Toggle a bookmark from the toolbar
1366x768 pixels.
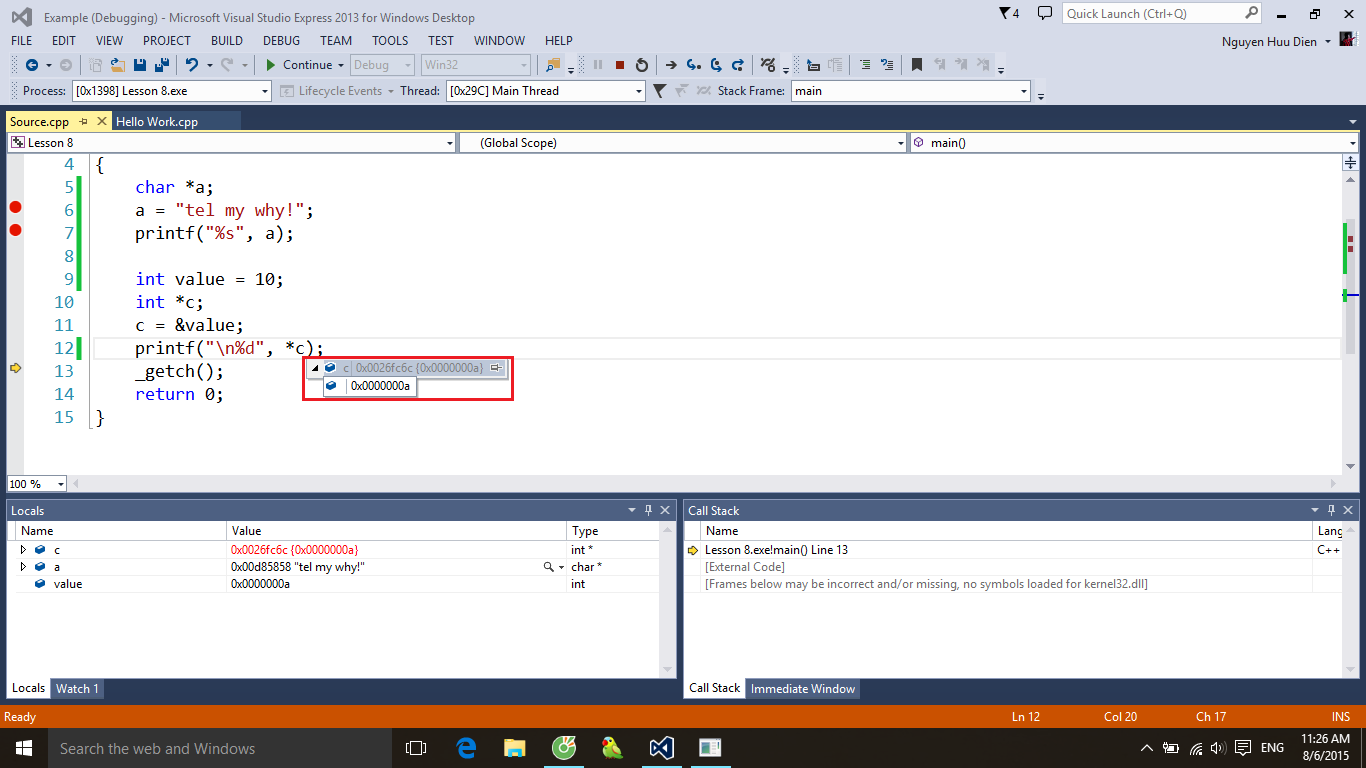916,65
